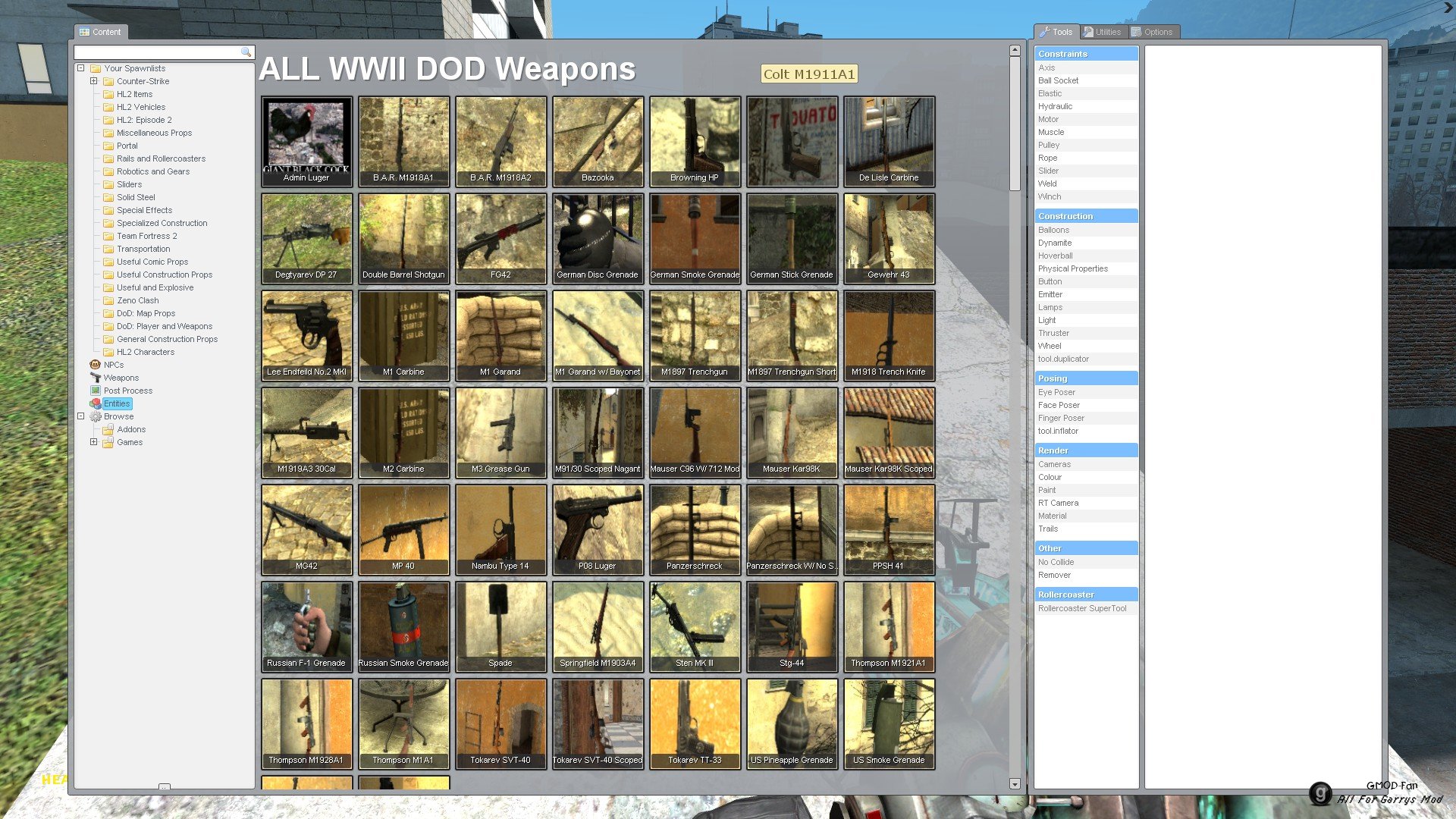
Task: Spawn the Spade melee weapon
Action: pos(500,626)
